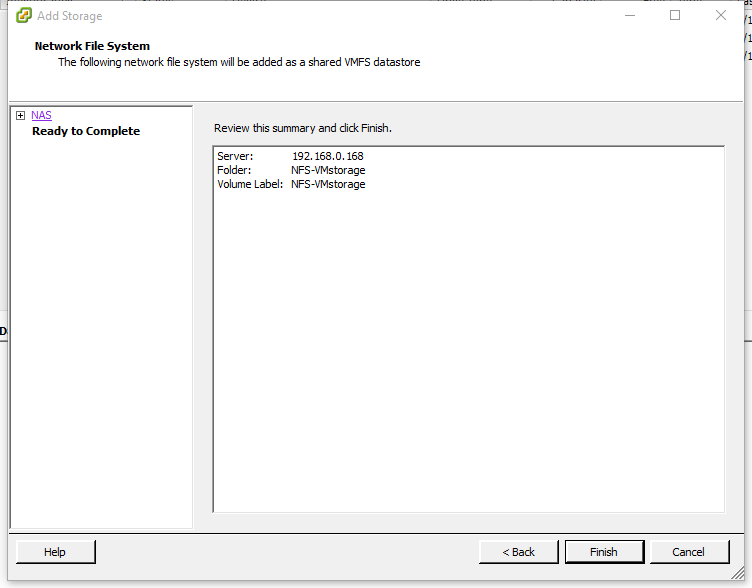Click blank area of wizard steps panel
The height and width of the screenshot is (588, 752).
point(100,330)
